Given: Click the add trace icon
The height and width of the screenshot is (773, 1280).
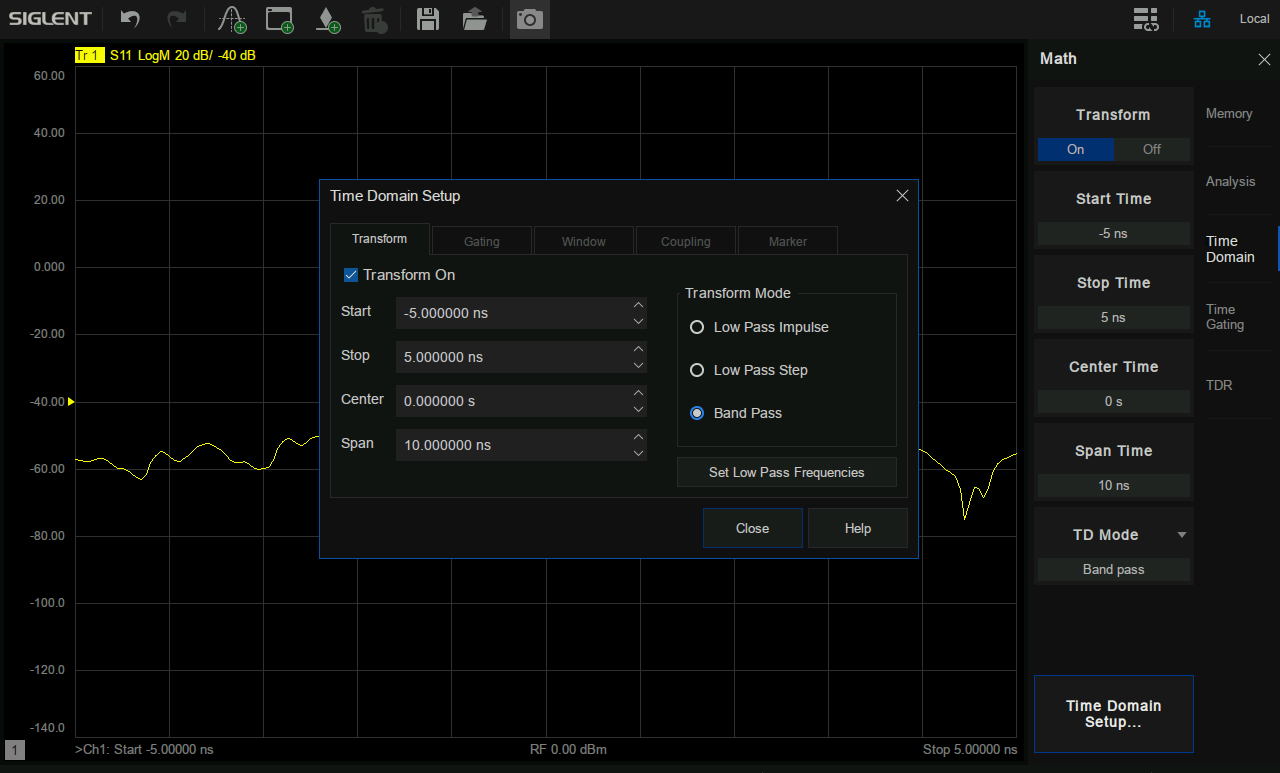Looking at the screenshot, I should tap(232, 19).
